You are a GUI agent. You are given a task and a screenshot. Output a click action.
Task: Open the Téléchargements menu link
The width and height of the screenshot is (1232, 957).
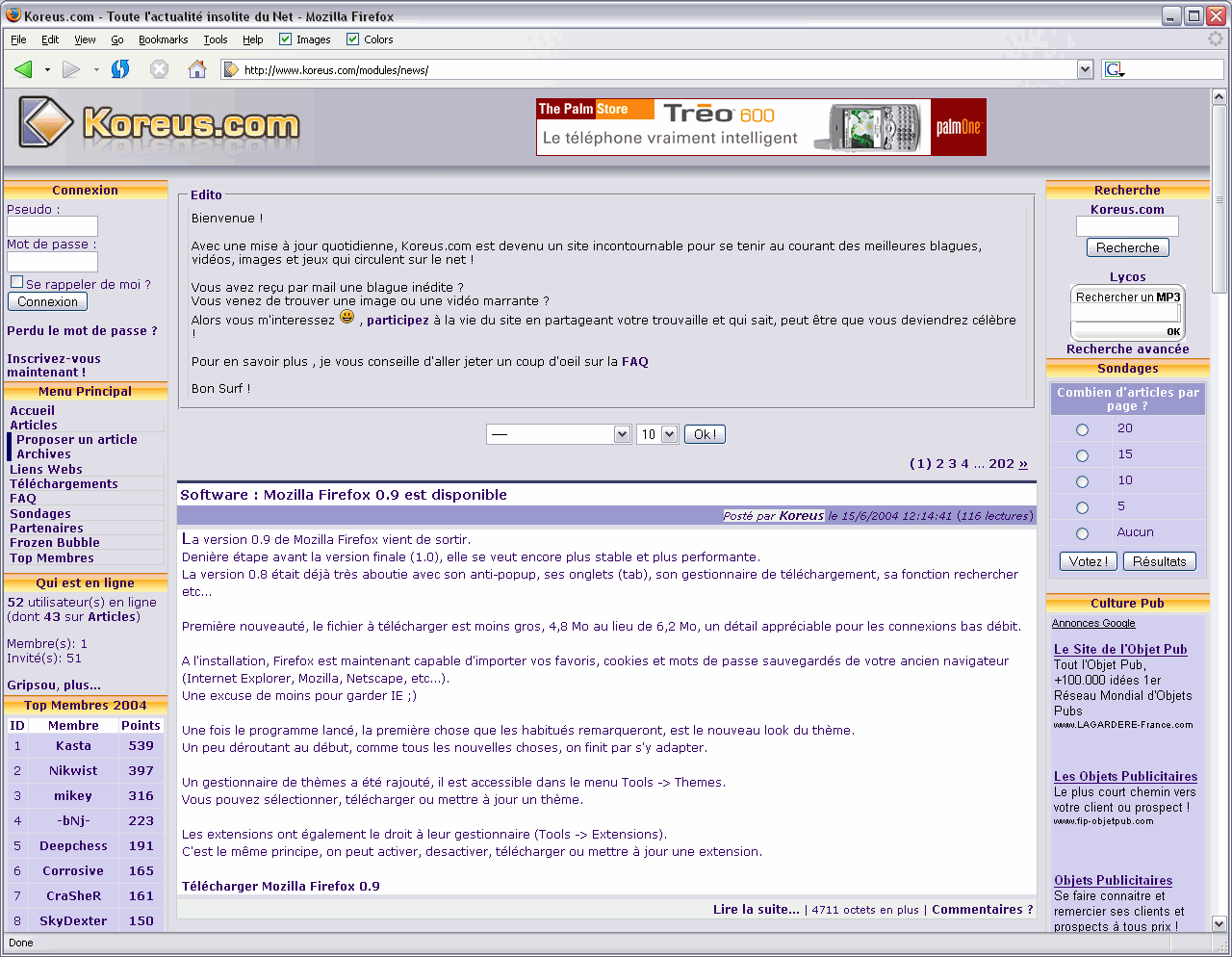point(64,483)
